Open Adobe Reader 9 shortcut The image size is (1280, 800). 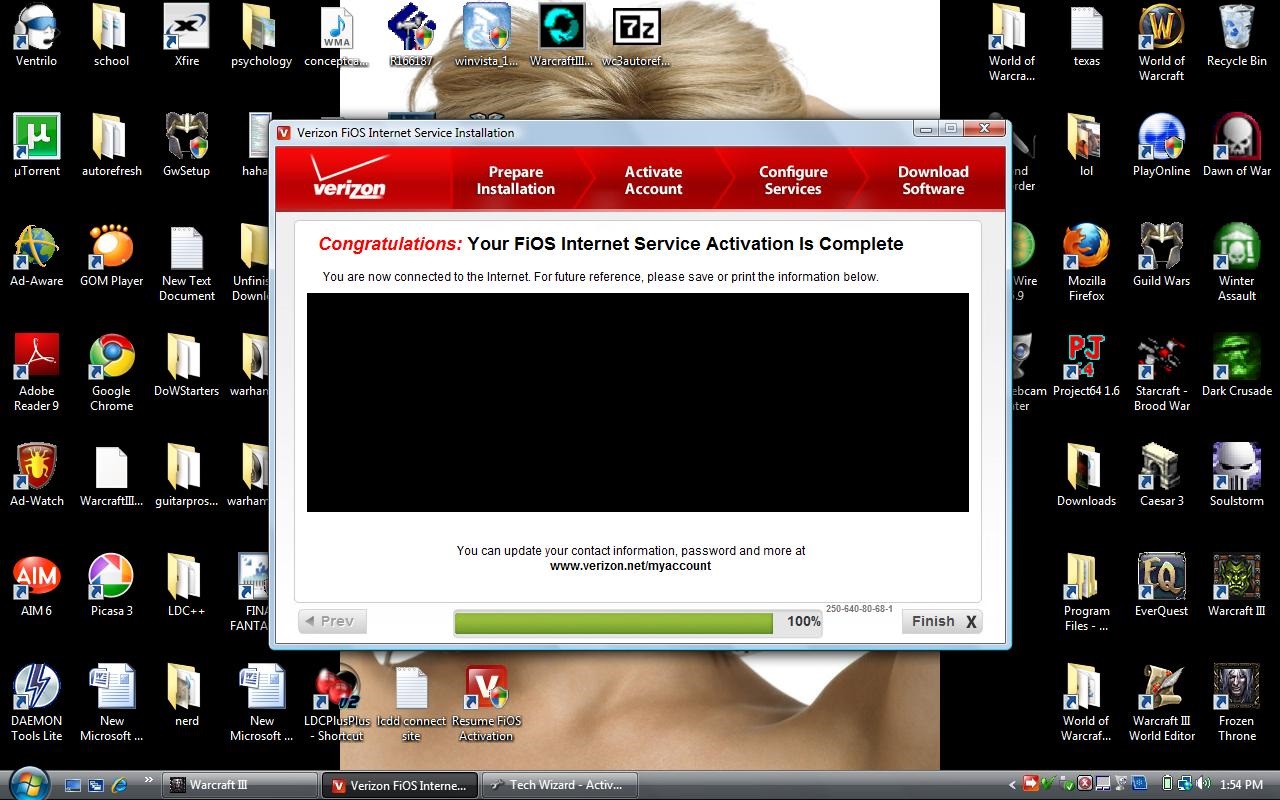coord(36,373)
